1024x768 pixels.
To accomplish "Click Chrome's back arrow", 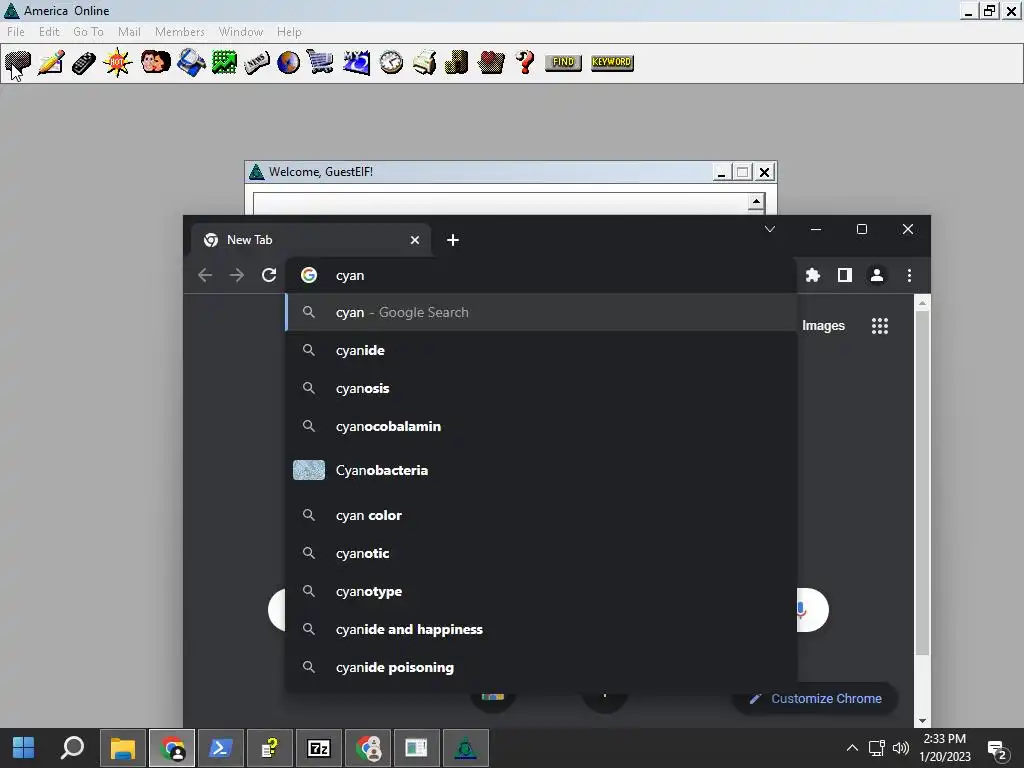I will coord(205,276).
